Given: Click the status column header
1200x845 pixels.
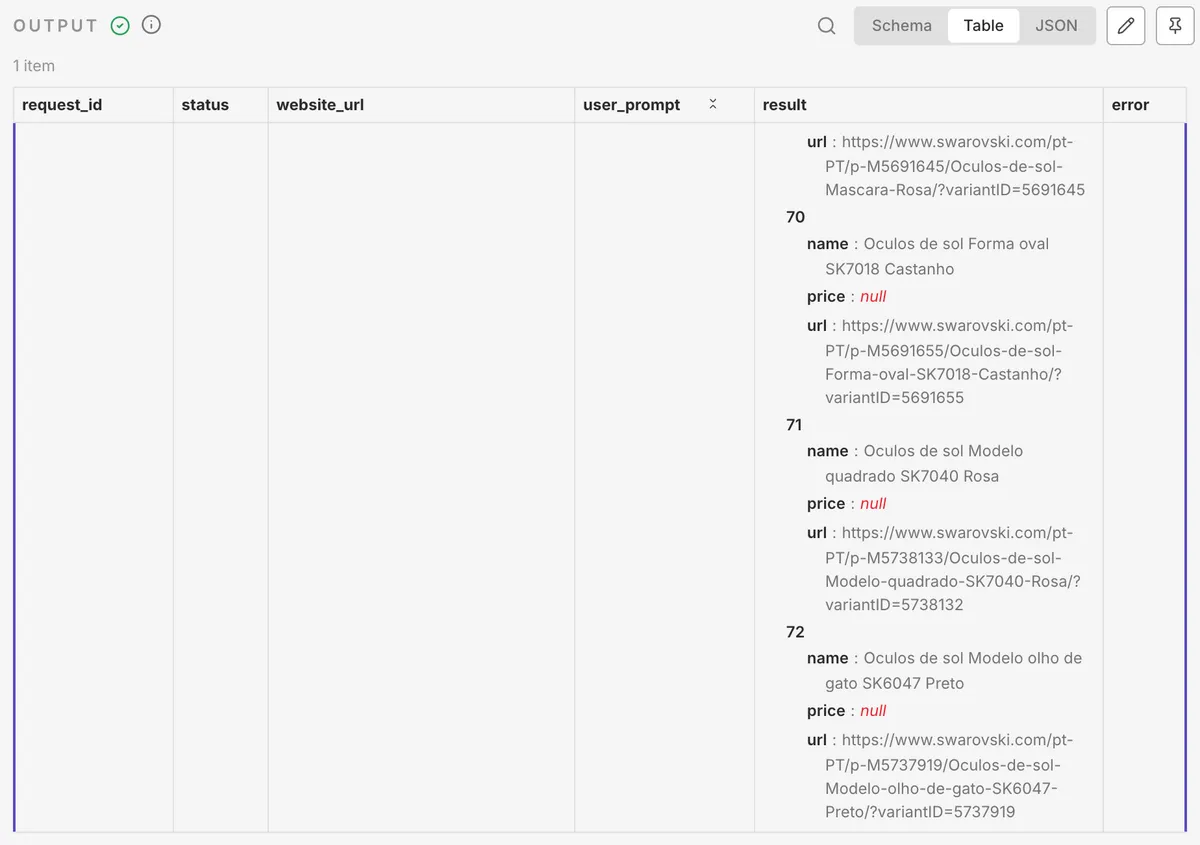Looking at the screenshot, I should 205,105.
